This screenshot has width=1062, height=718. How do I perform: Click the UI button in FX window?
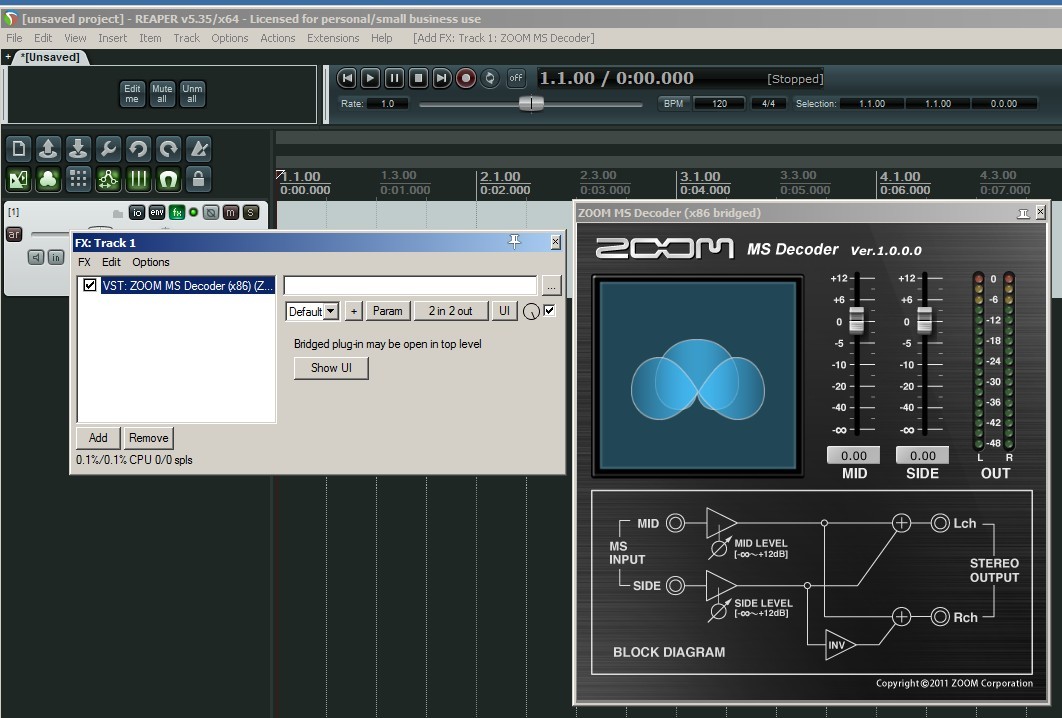(505, 311)
